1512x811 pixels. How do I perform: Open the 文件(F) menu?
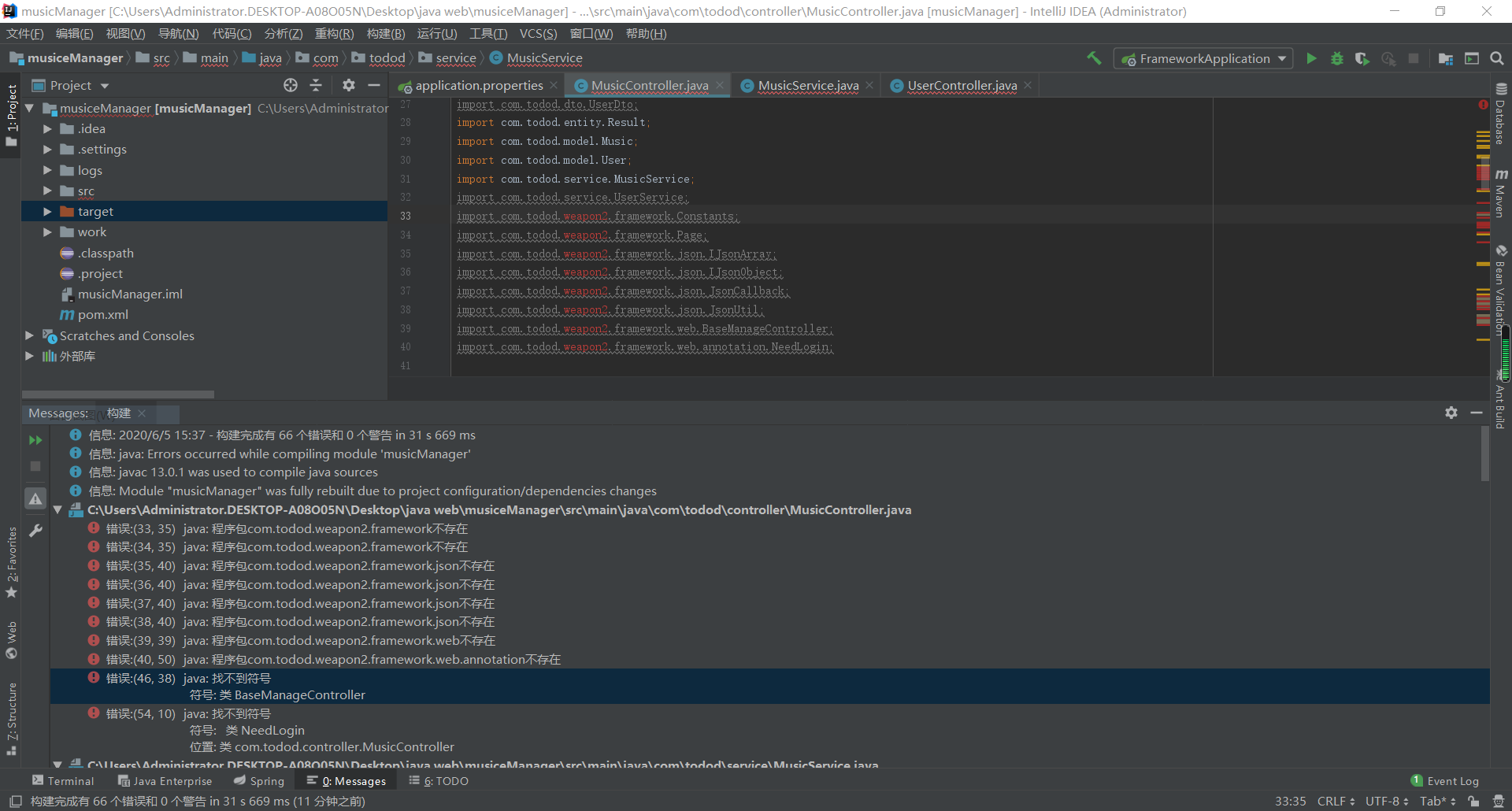pos(25,33)
